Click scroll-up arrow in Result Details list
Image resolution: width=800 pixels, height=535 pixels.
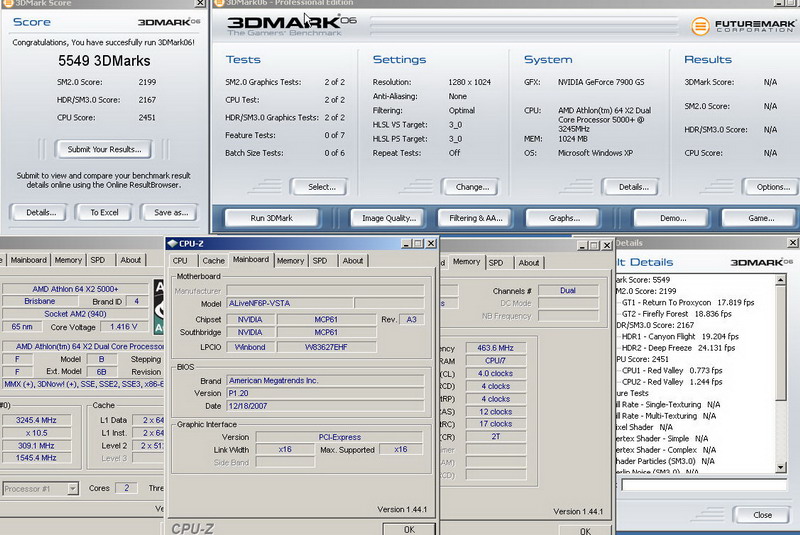(781, 280)
